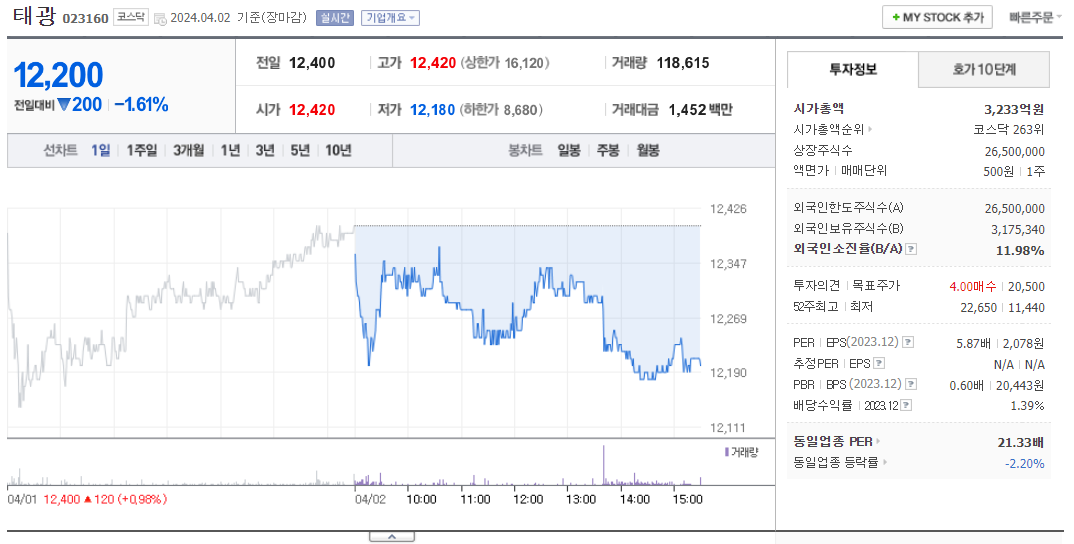Click help icon beside PBR BPS(2023.12)
Screen dimensions: 1074x544
911,384
